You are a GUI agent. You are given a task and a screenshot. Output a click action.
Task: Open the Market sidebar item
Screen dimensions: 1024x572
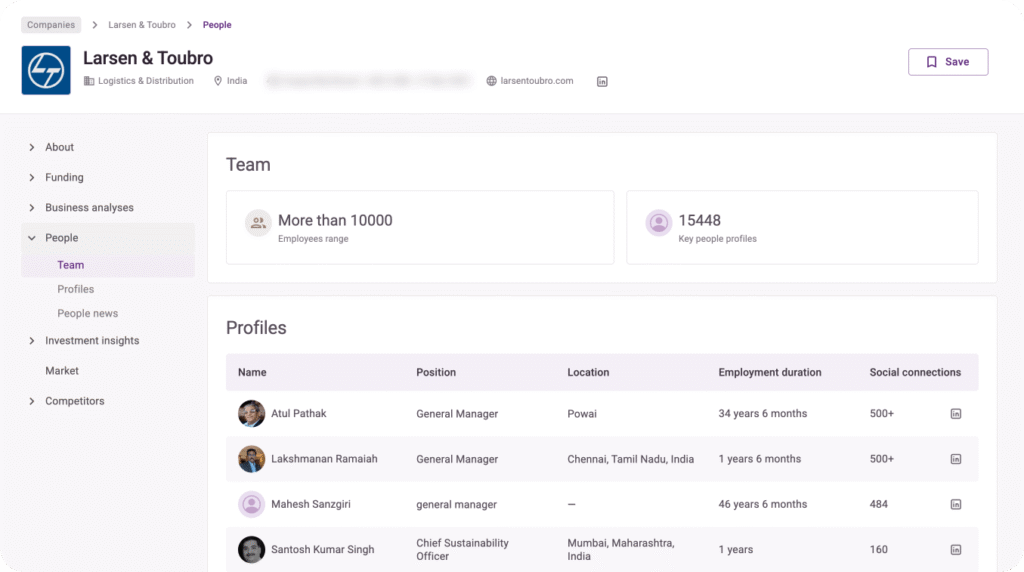[62, 371]
